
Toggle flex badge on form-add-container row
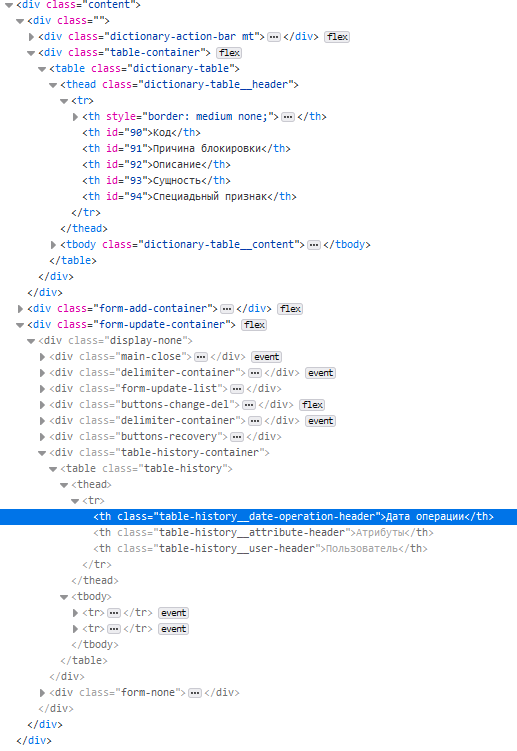pyautogui.click(x=290, y=309)
